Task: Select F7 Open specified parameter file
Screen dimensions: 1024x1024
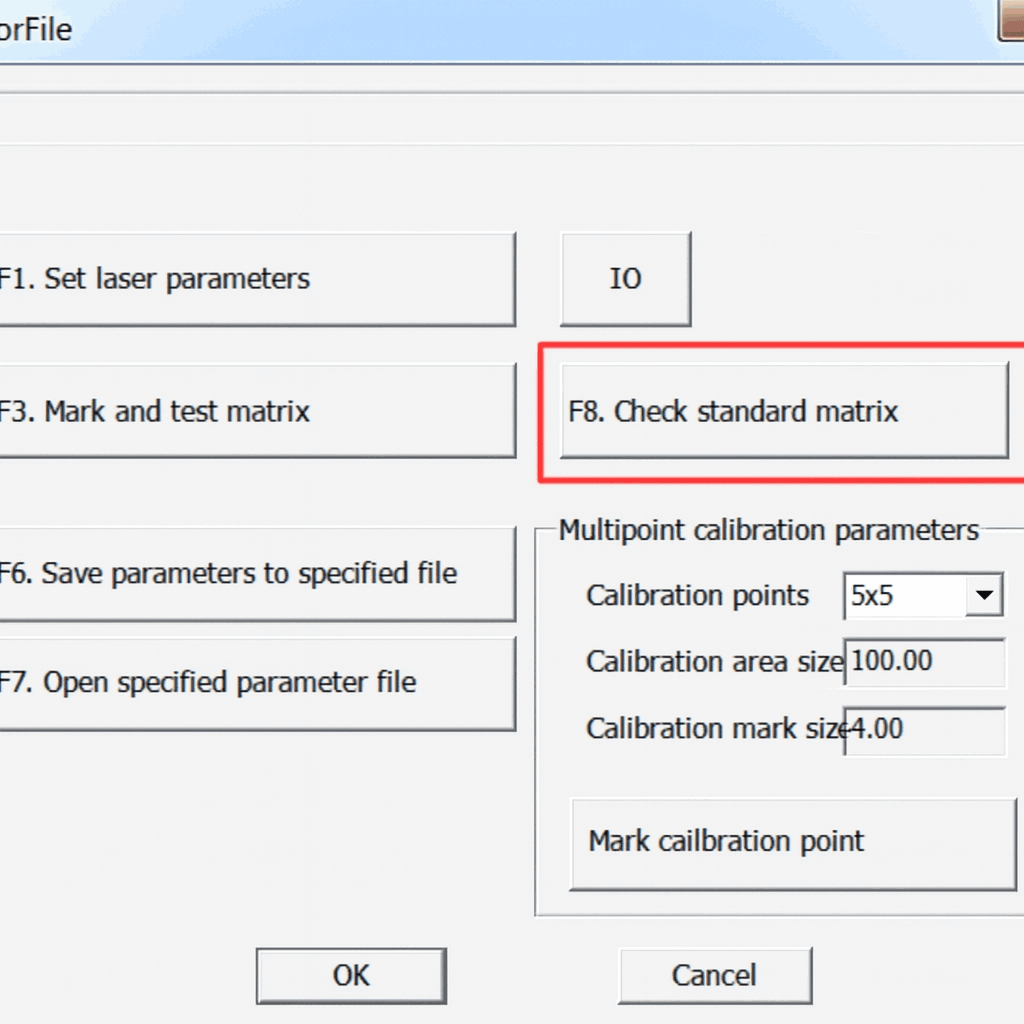Action: click(x=255, y=684)
